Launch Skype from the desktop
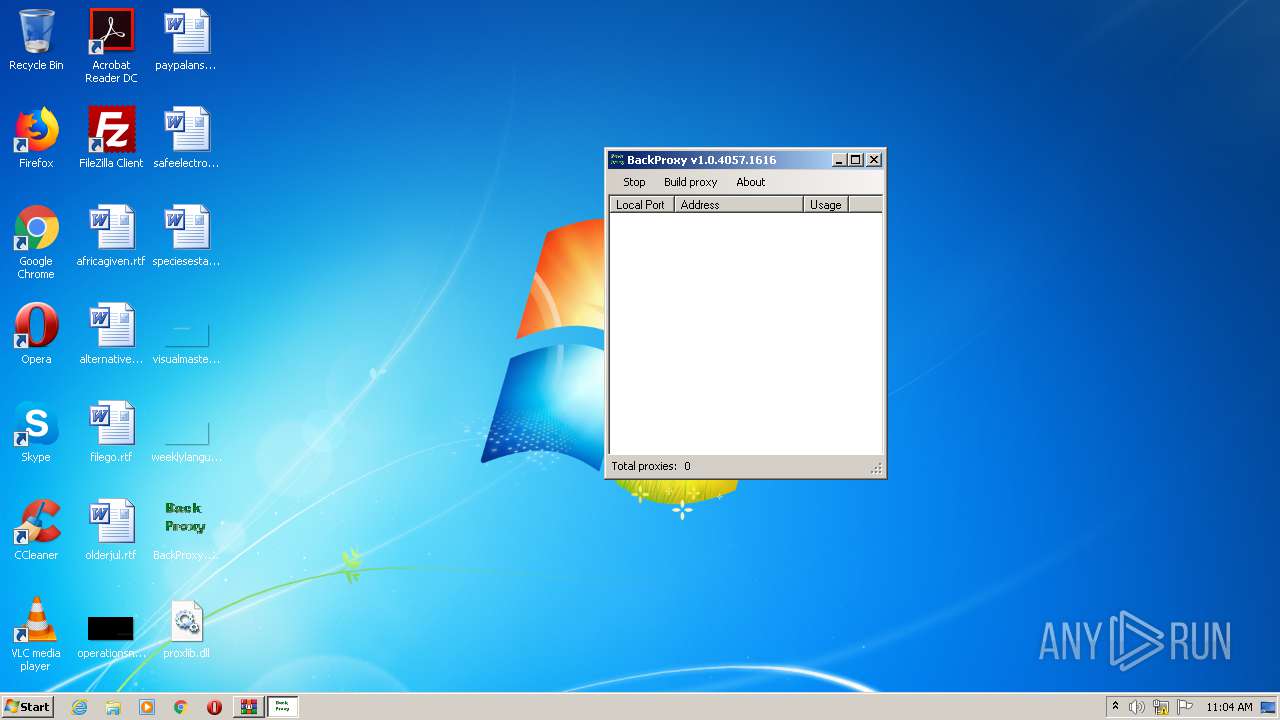 coord(36,432)
